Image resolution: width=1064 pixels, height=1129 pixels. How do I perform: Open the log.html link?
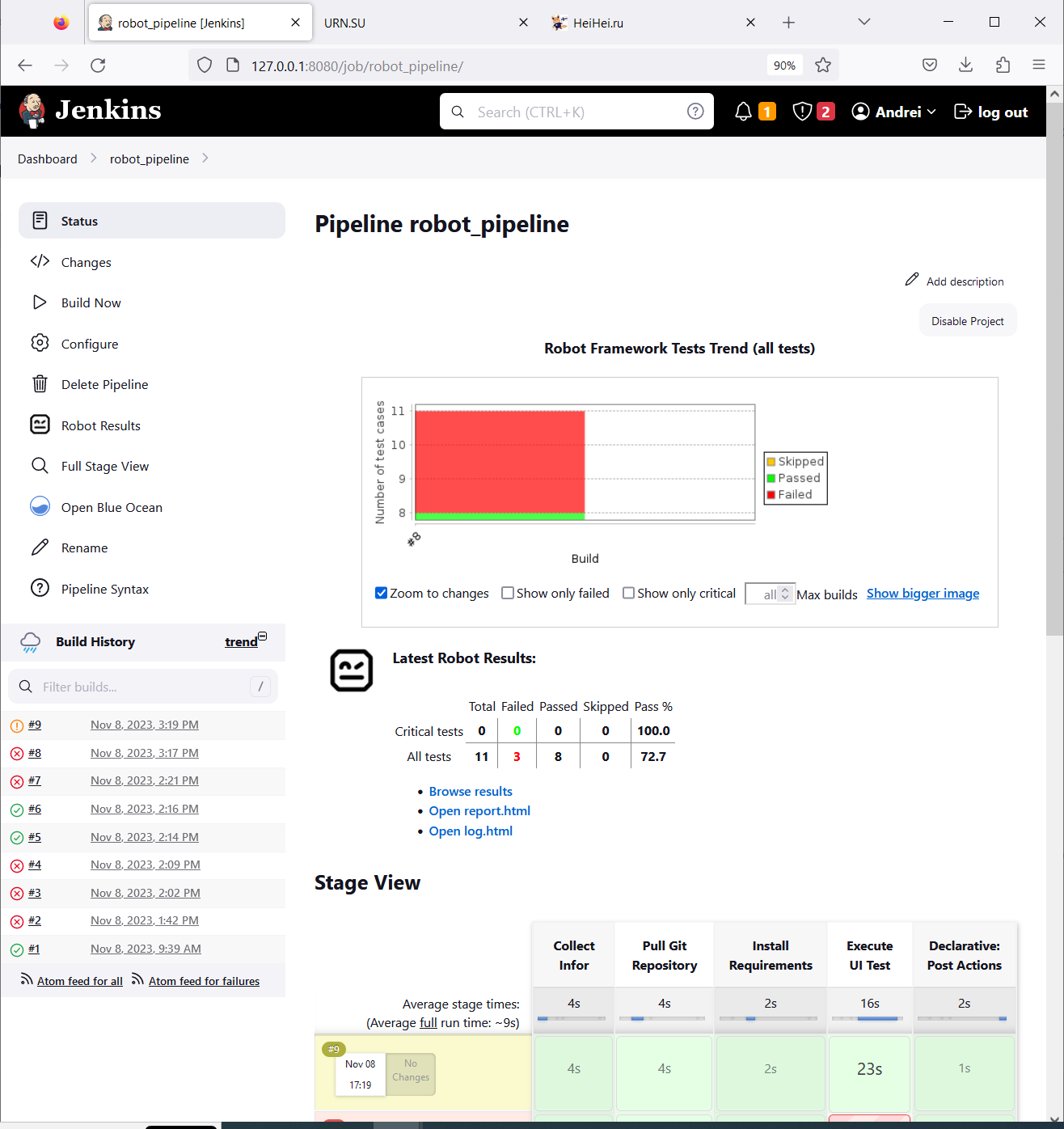tap(471, 831)
